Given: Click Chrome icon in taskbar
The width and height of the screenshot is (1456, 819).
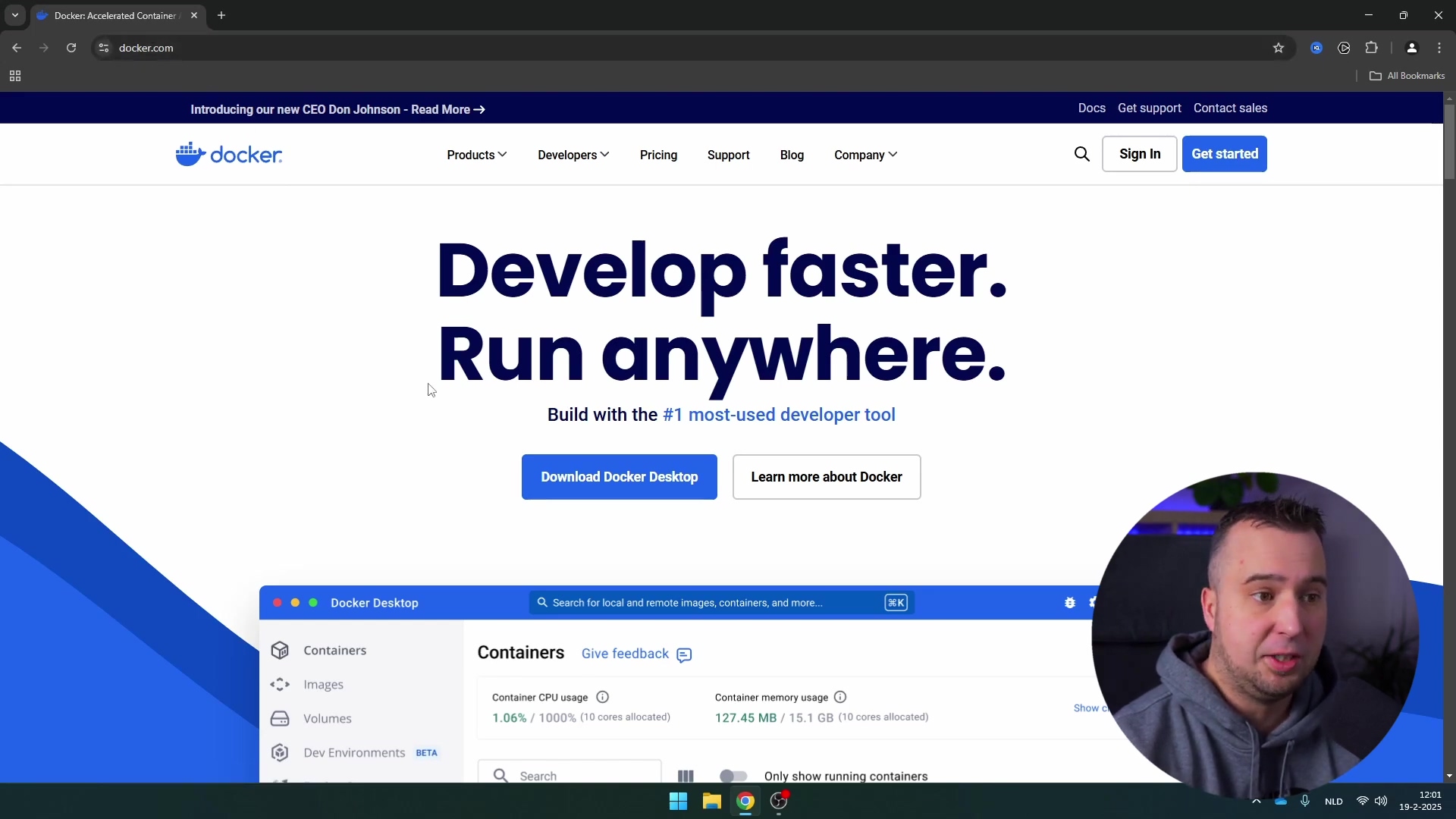Looking at the screenshot, I should pos(745,801).
